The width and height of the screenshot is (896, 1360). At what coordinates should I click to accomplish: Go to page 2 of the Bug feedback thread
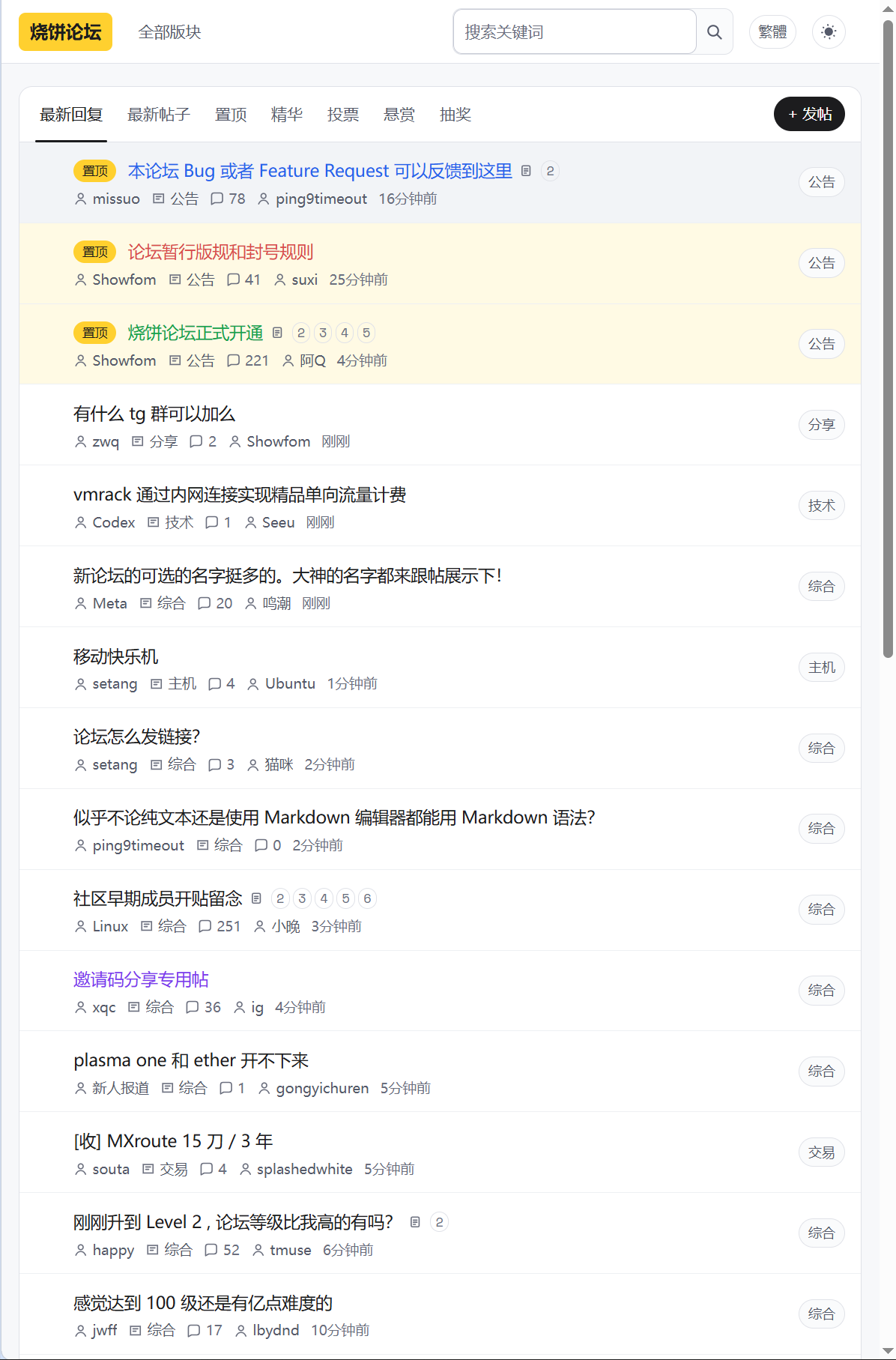(550, 171)
